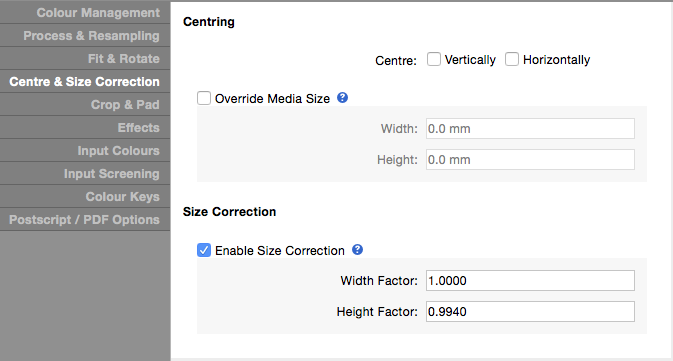
Task: Click the media Width input field
Action: (x=530, y=129)
